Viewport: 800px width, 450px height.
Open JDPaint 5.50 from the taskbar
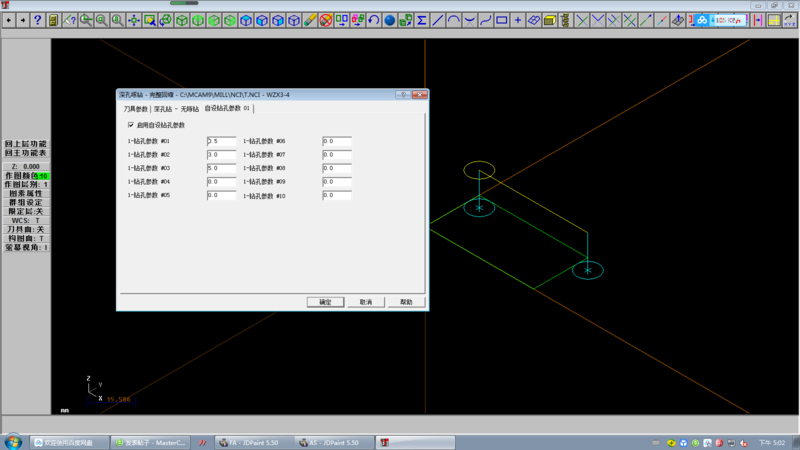(x=250, y=442)
